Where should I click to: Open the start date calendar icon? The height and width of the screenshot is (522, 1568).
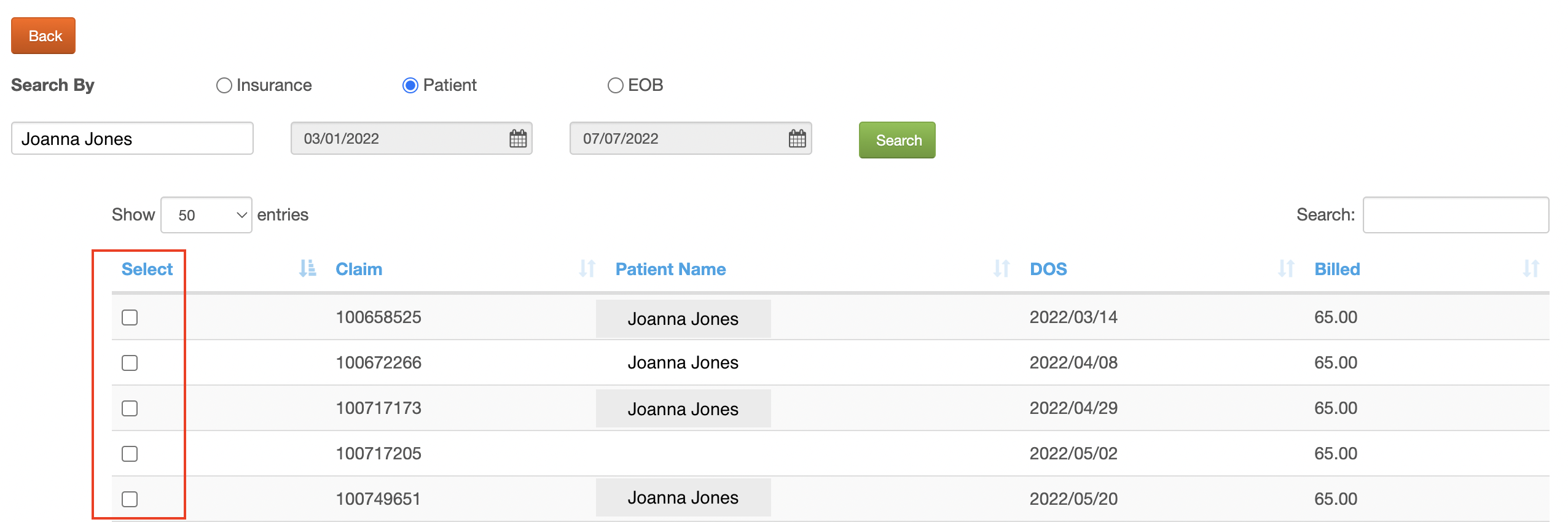tap(518, 139)
